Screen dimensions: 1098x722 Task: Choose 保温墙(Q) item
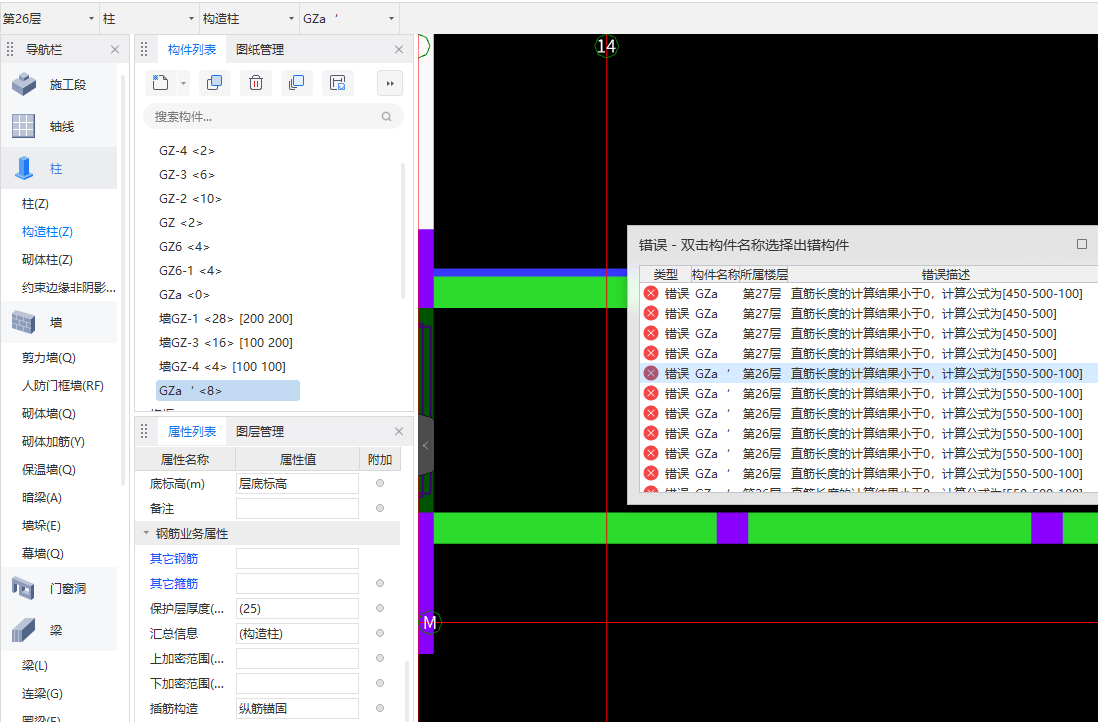pos(48,470)
